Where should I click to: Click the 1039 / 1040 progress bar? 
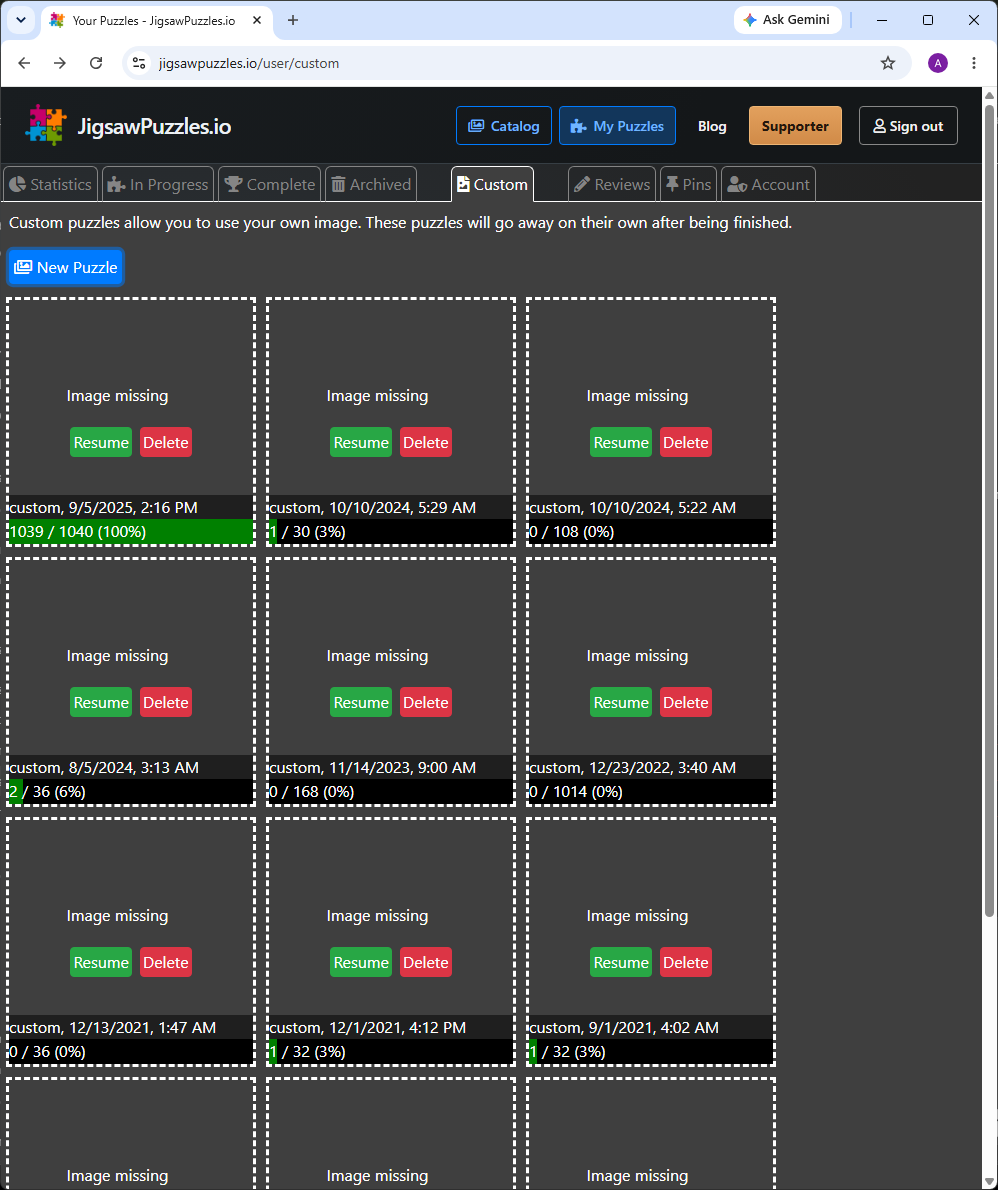(x=131, y=531)
